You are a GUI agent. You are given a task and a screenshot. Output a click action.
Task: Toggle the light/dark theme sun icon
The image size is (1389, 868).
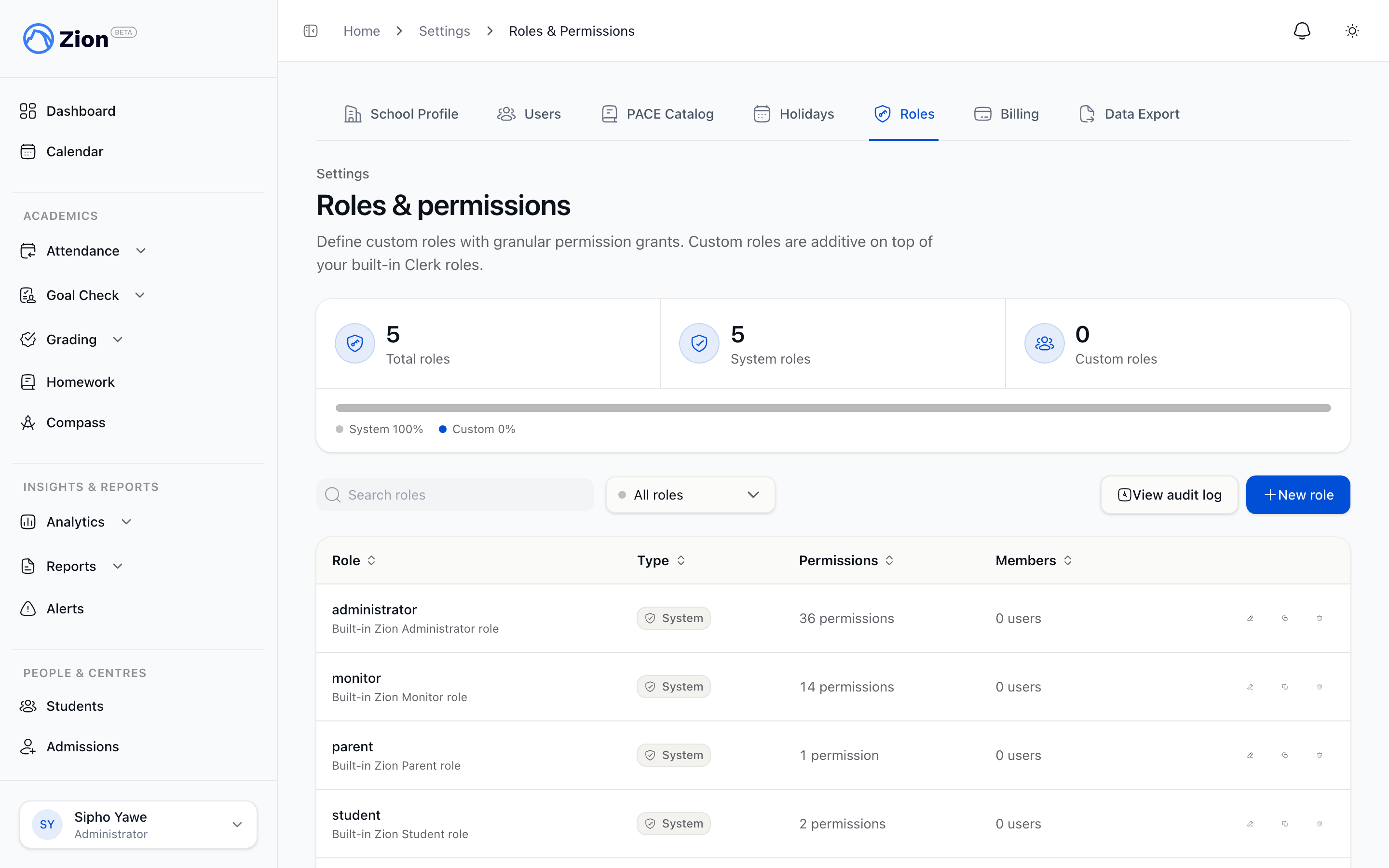tap(1352, 31)
